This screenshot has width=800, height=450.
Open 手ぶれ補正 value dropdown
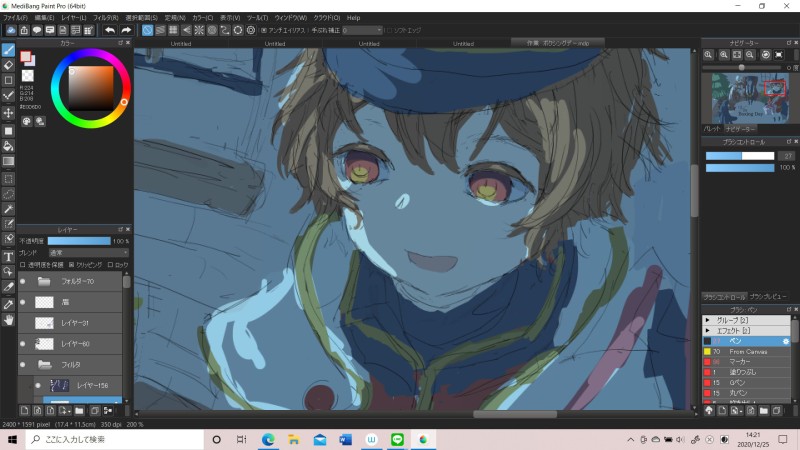(362, 30)
